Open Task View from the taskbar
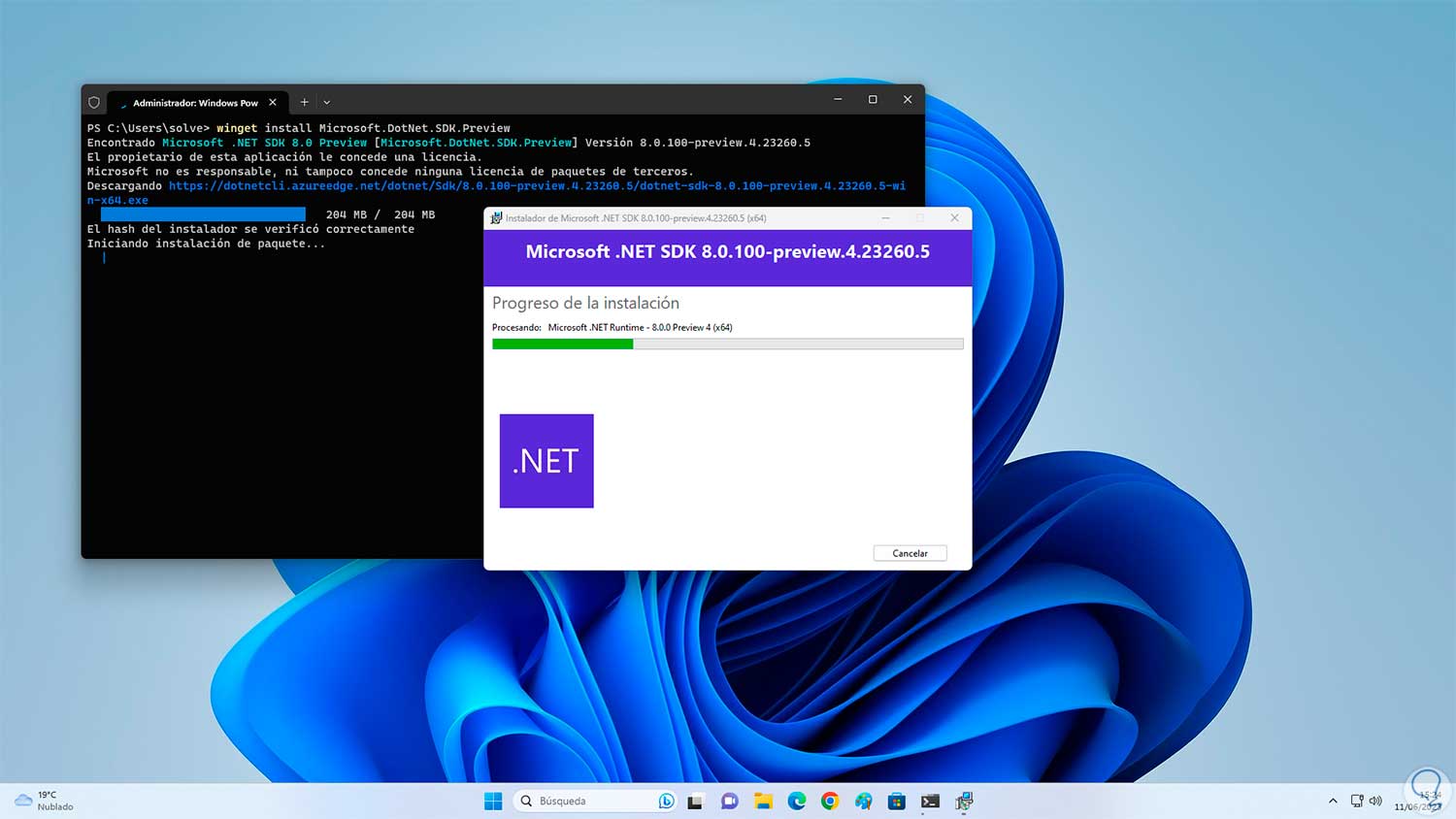Image resolution: width=1456 pixels, height=819 pixels. tap(695, 802)
